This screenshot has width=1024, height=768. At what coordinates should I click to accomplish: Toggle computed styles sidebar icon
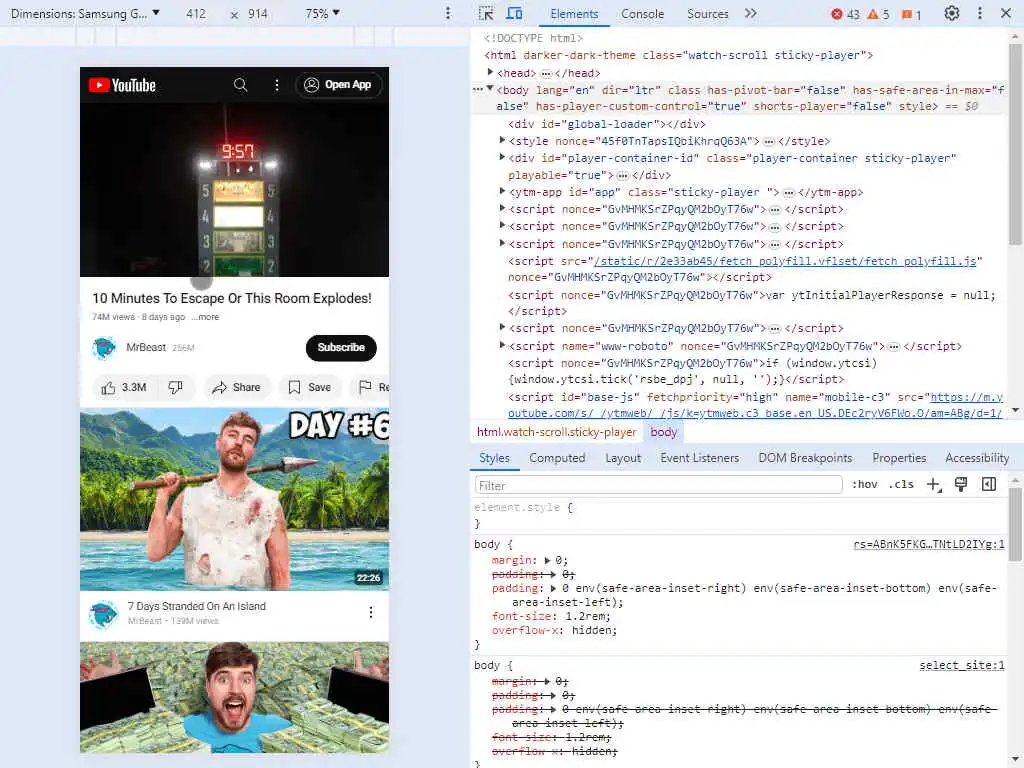point(989,485)
